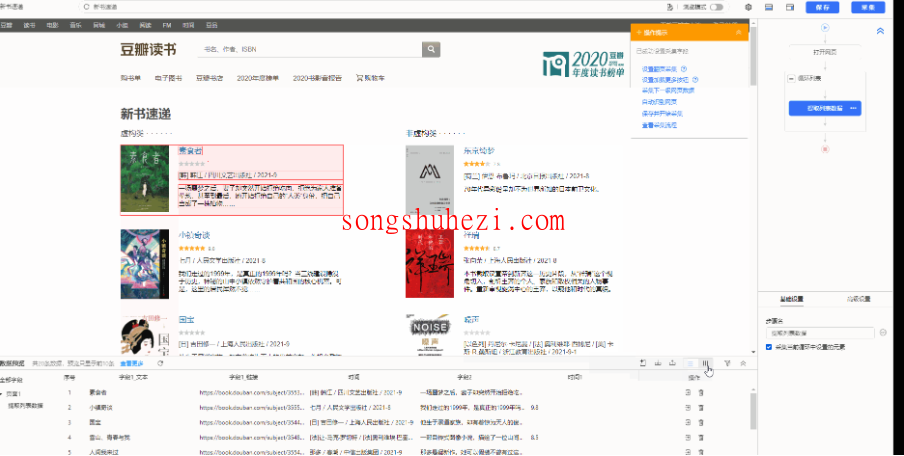Open 电影 in Douban top nav

(52, 25)
